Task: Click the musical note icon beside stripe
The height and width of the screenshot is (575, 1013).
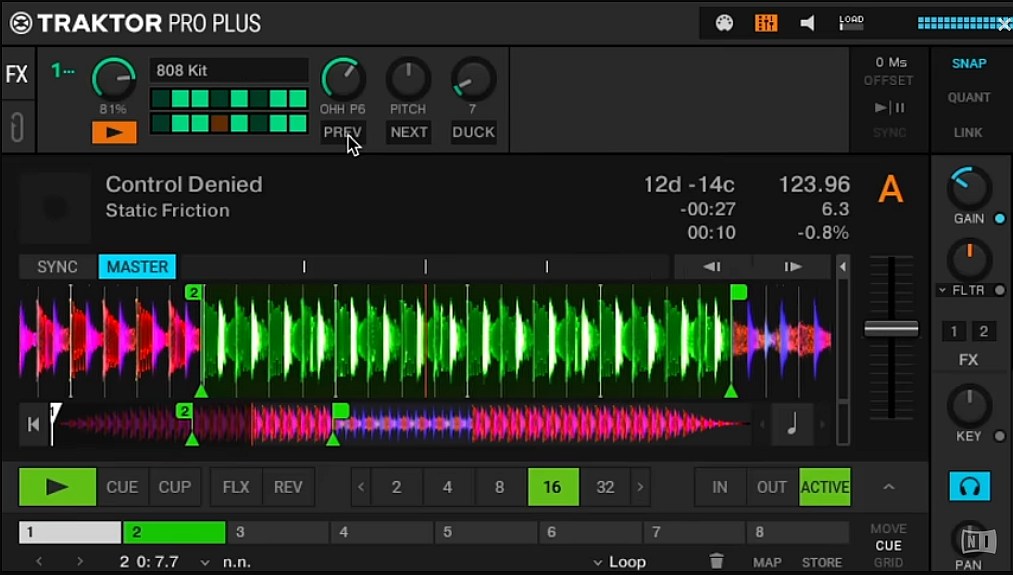Action: coord(792,424)
